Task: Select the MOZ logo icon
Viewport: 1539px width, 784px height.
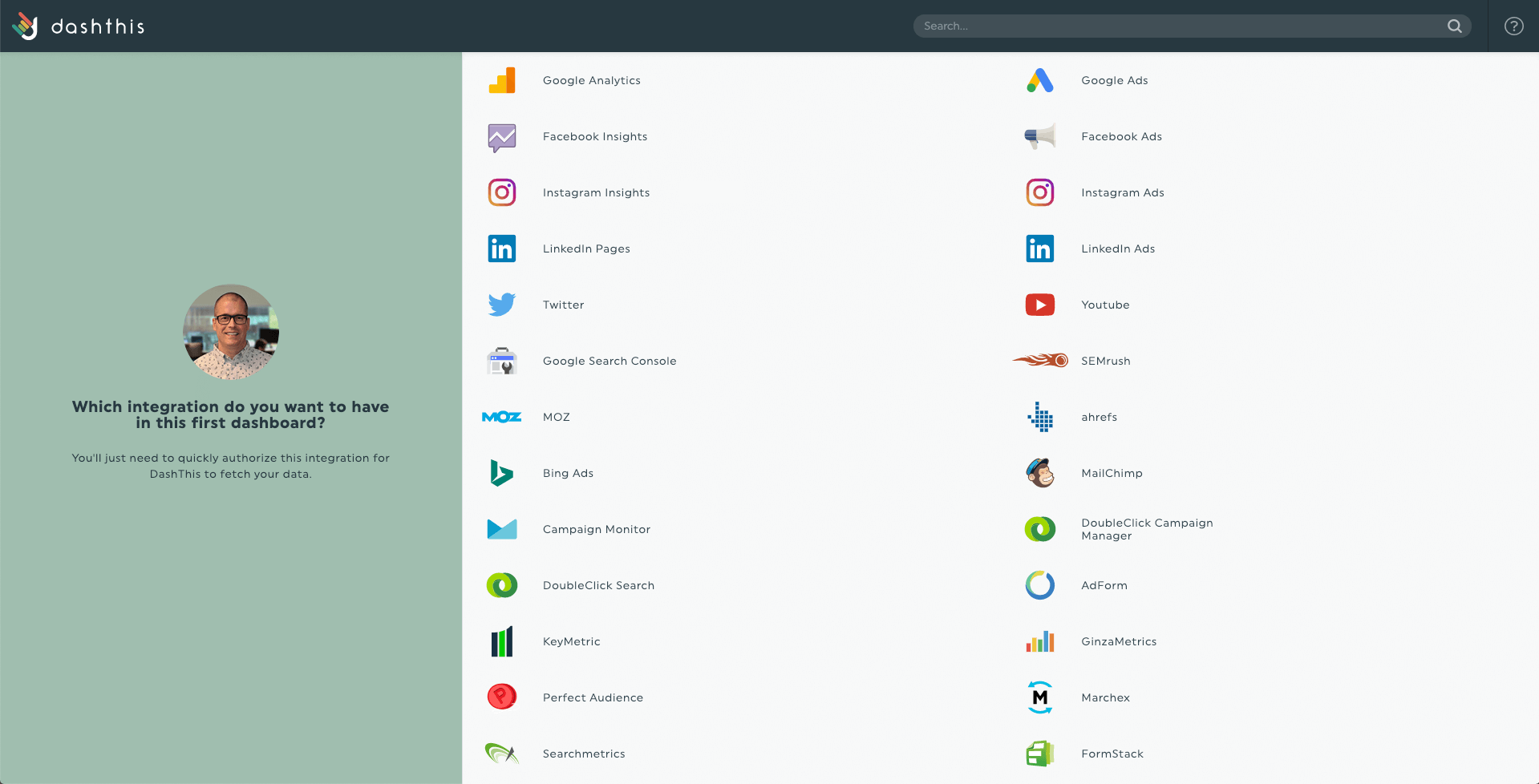Action: click(502, 417)
